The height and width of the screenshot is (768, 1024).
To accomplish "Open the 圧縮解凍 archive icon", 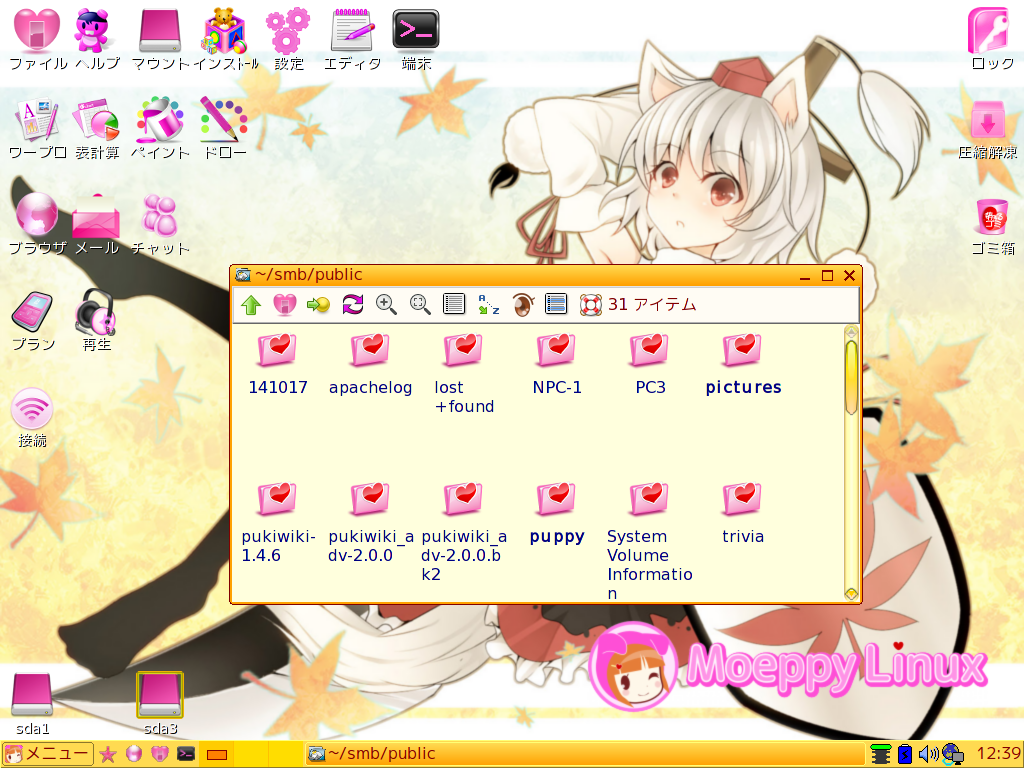I will point(987,131).
